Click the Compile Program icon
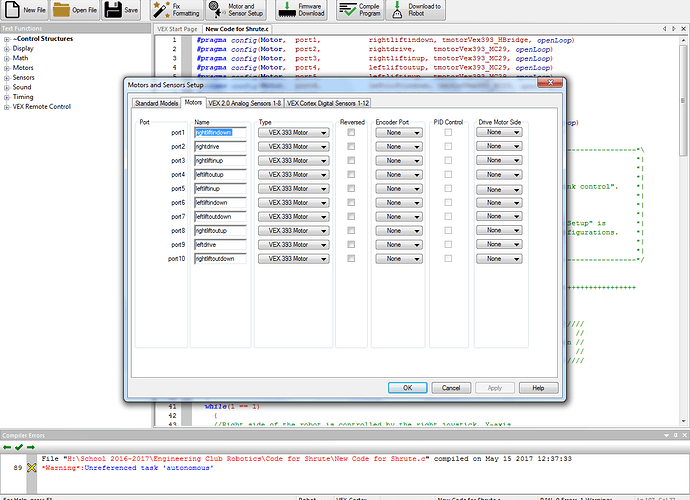This screenshot has width=690, height=500. pos(348,10)
